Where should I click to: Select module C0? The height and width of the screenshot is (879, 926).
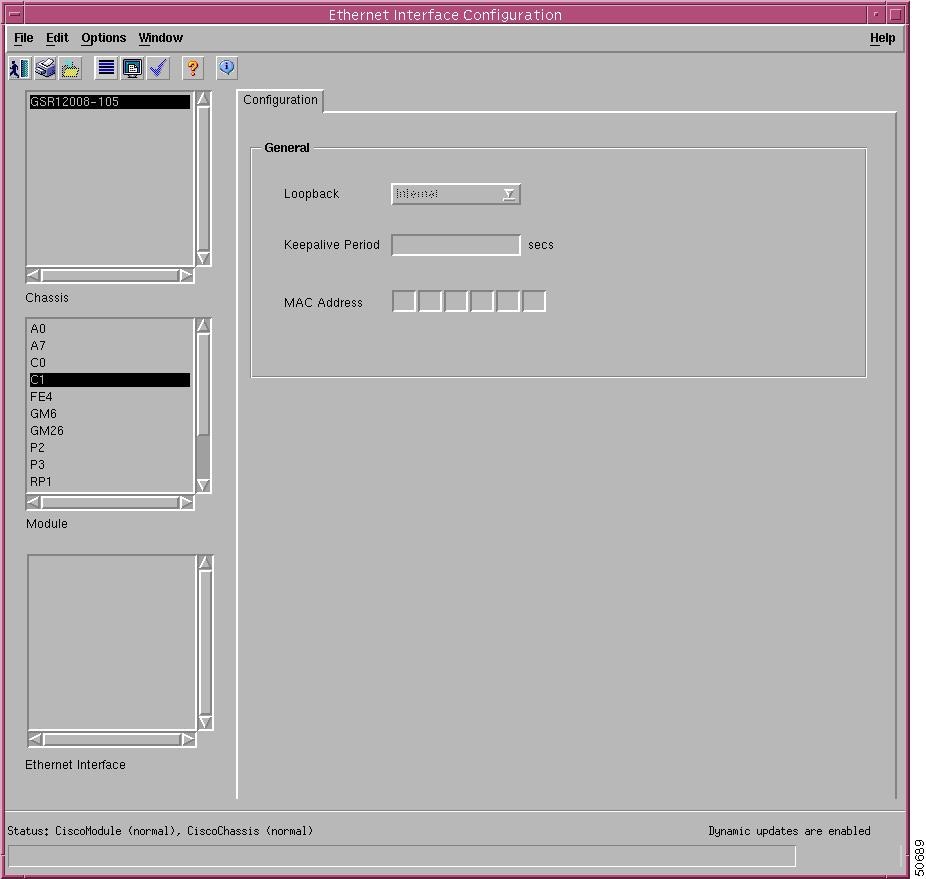coord(110,363)
